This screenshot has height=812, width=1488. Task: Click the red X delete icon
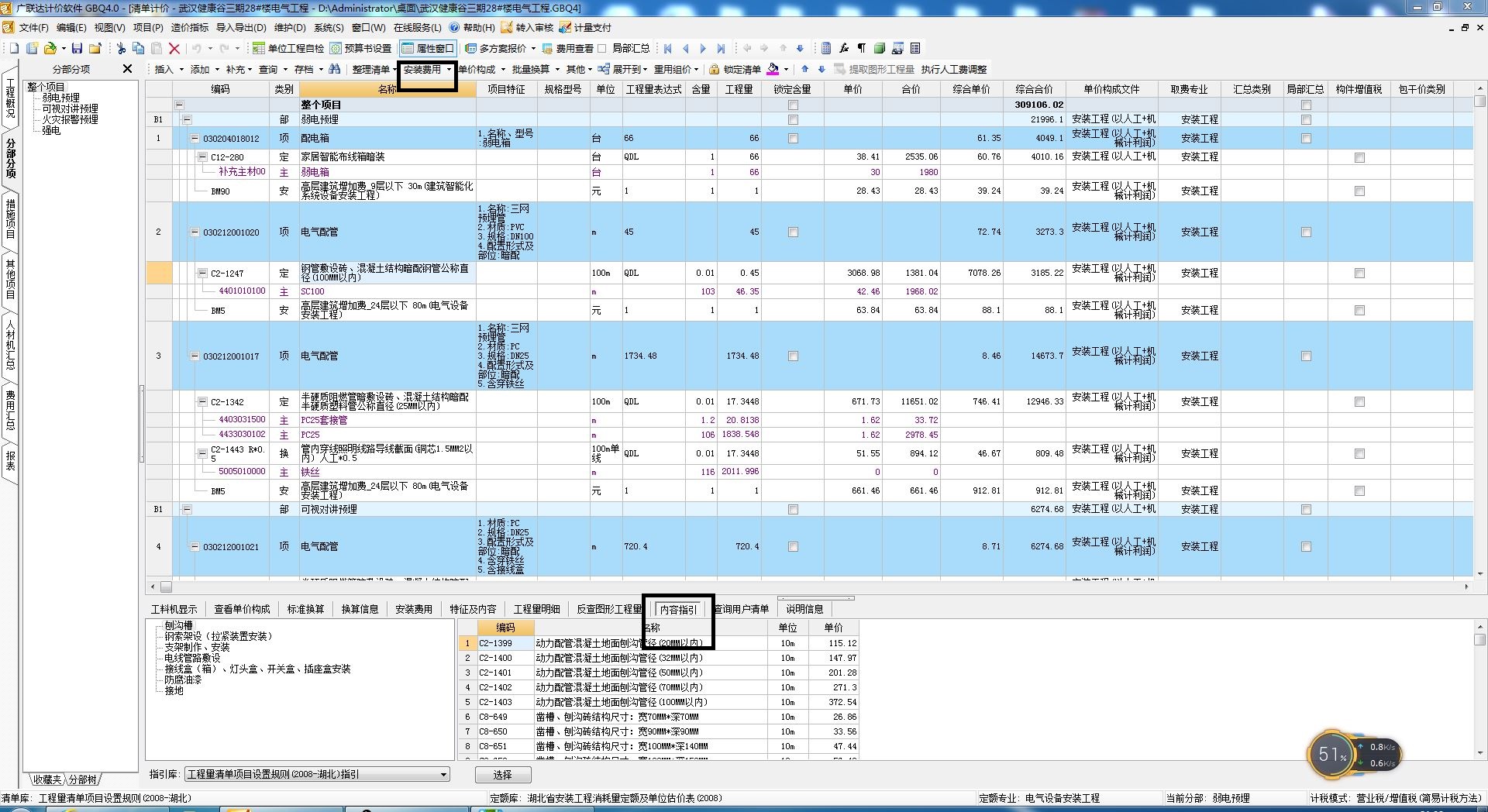174,48
